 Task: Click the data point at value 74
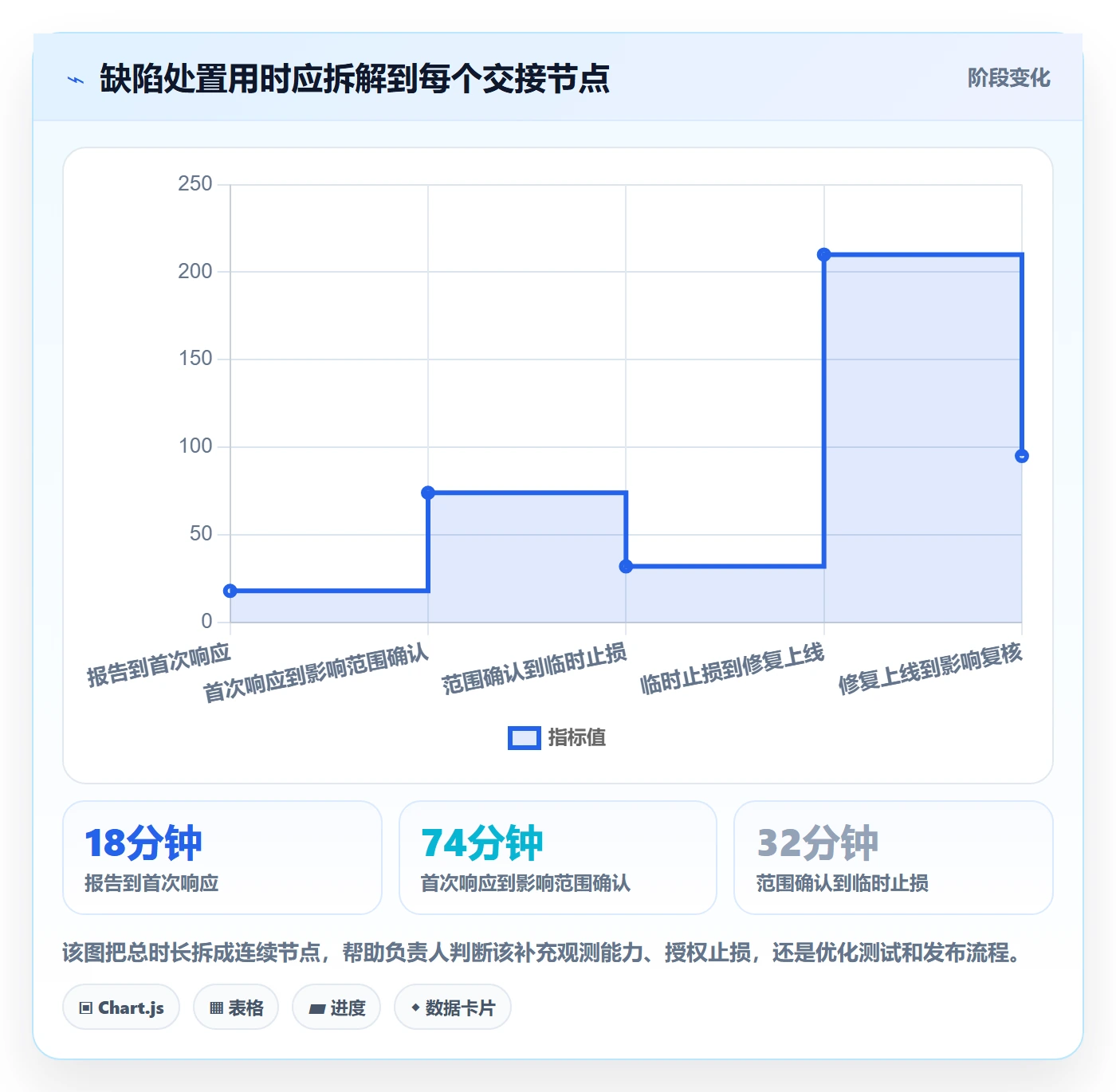pos(428,493)
